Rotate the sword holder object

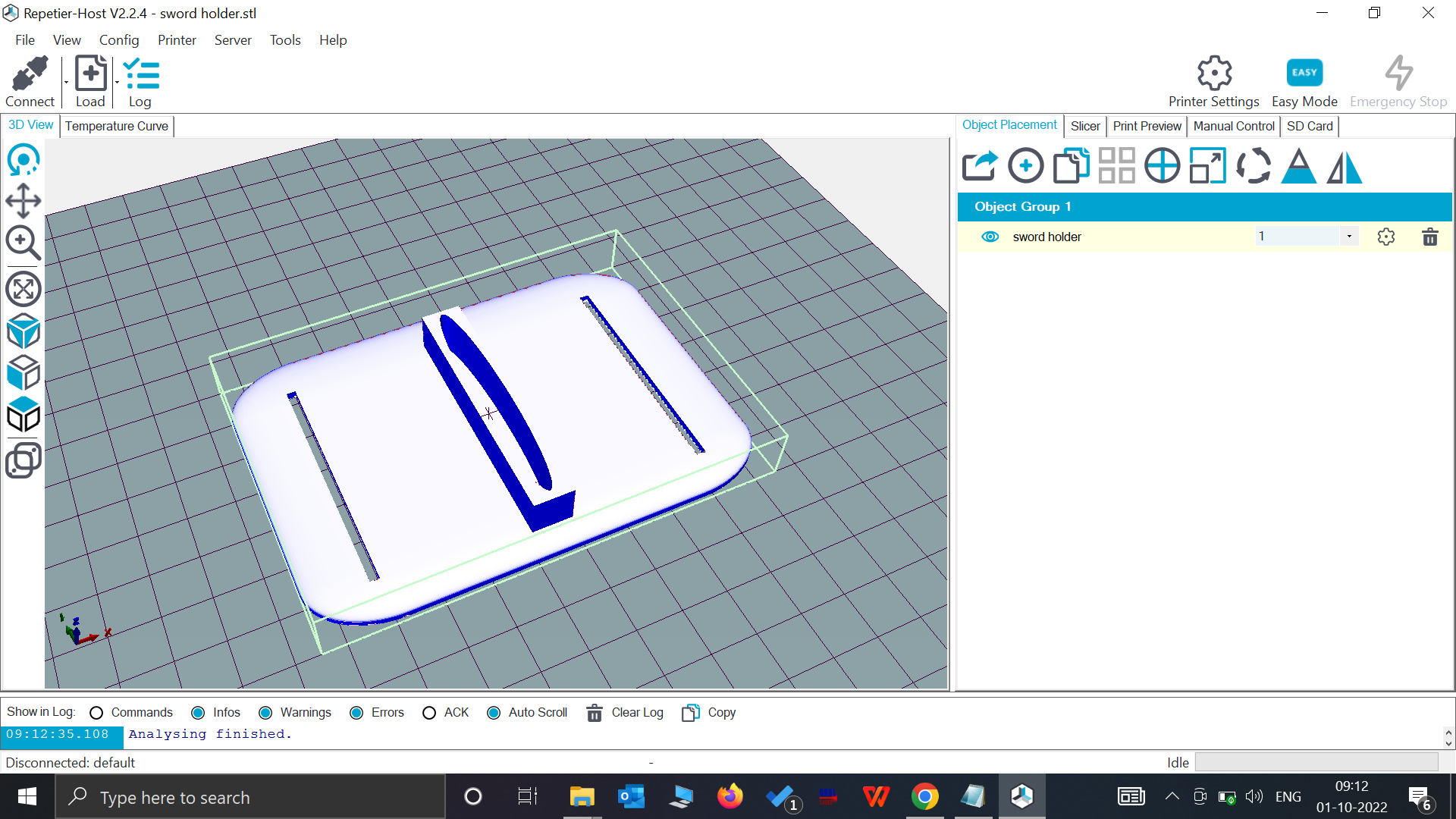click(x=1253, y=165)
